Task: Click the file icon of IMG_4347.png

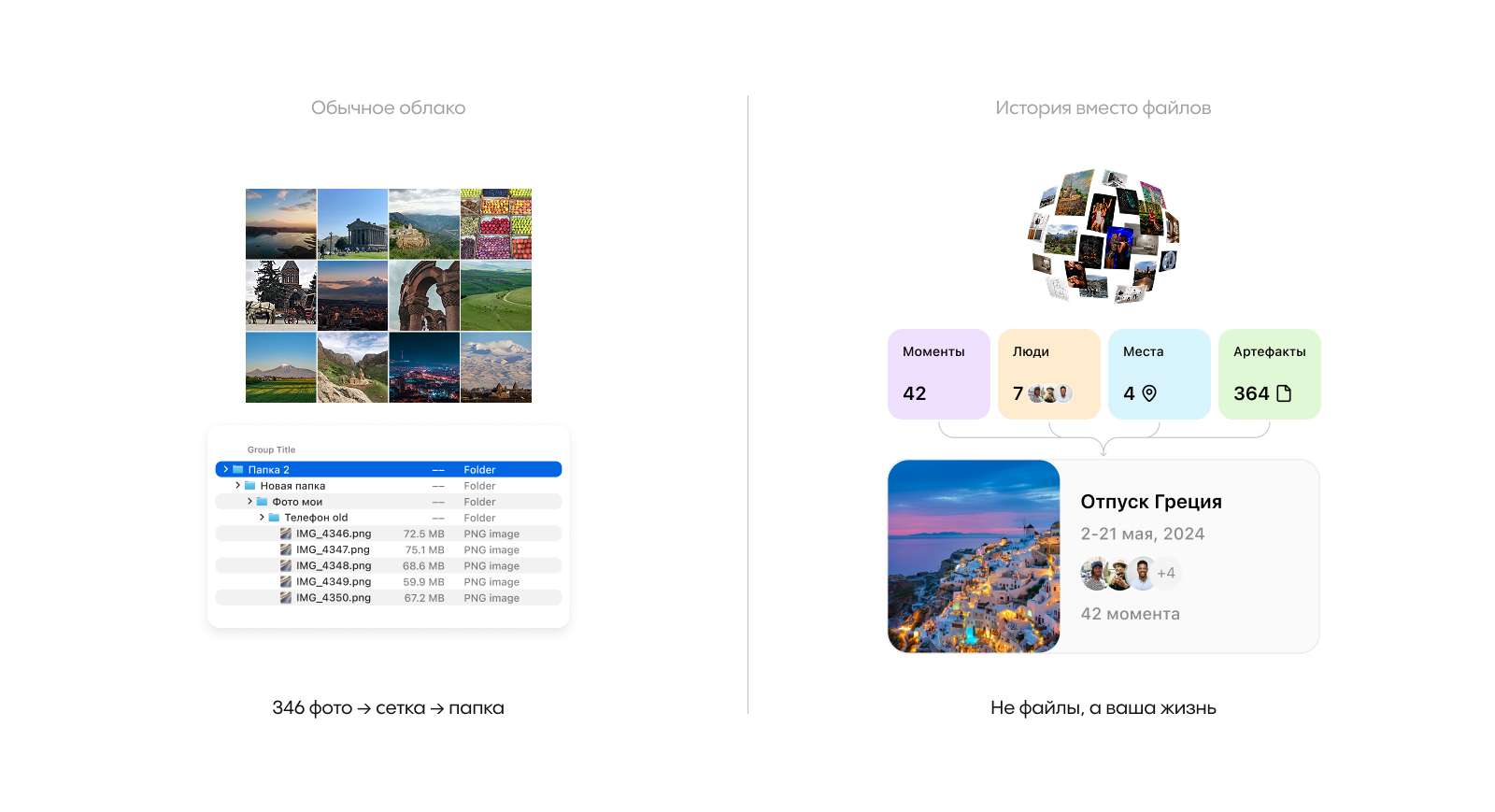Action: tap(286, 549)
